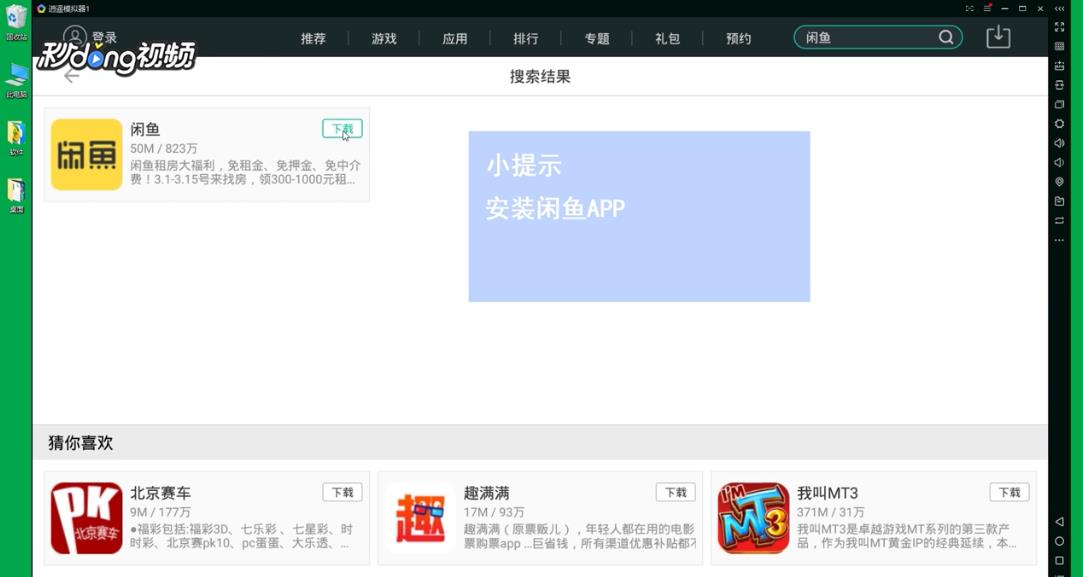Image resolution: width=1083 pixels, height=577 pixels.
Task: Open the 趣满满 app icon
Action: 420,518
